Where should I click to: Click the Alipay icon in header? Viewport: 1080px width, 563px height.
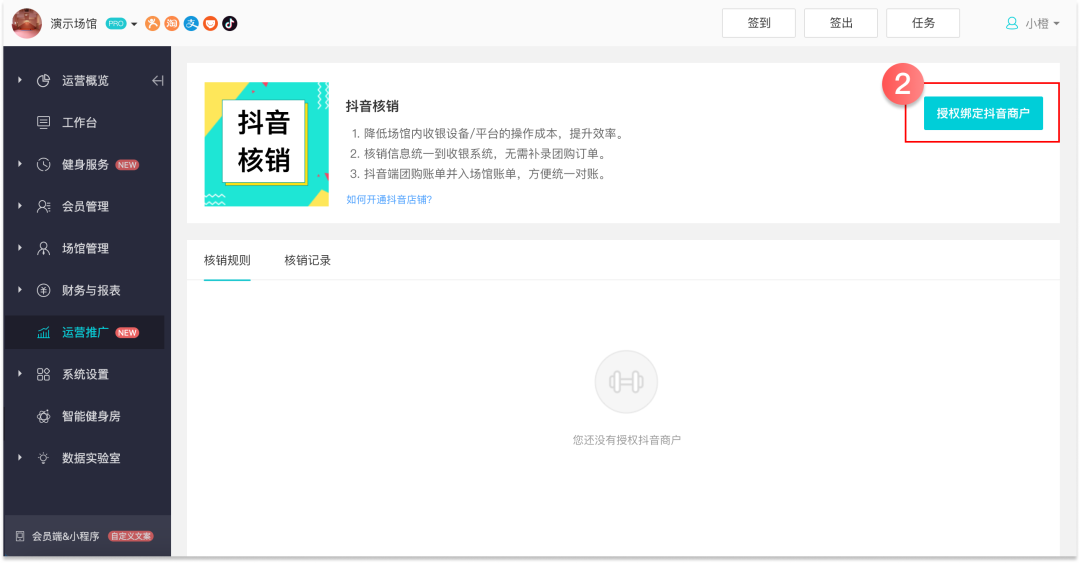(x=191, y=23)
